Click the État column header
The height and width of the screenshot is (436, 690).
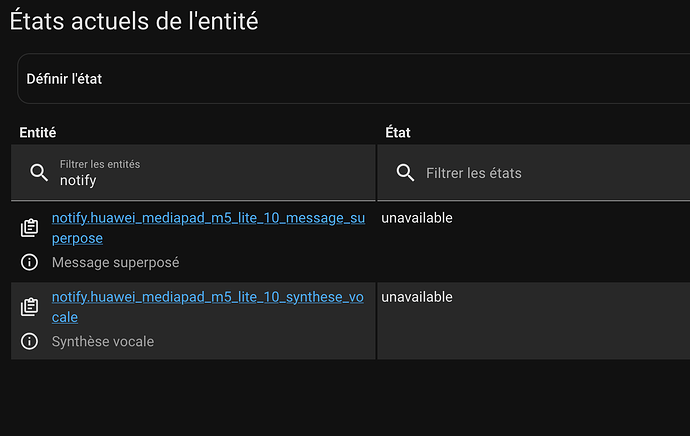click(x=398, y=132)
